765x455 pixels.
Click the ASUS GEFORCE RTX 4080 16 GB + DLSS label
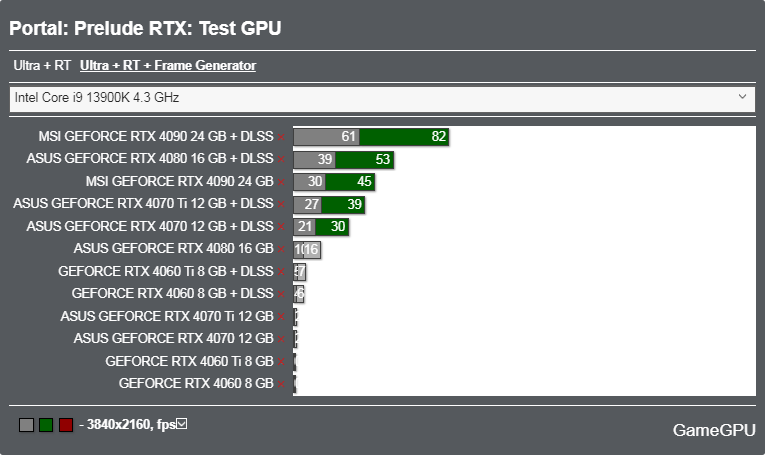tap(150, 158)
